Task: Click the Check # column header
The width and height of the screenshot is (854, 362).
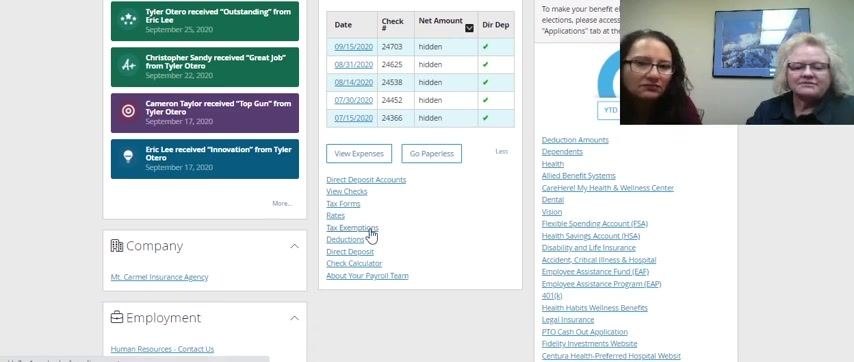Action: pos(396,24)
